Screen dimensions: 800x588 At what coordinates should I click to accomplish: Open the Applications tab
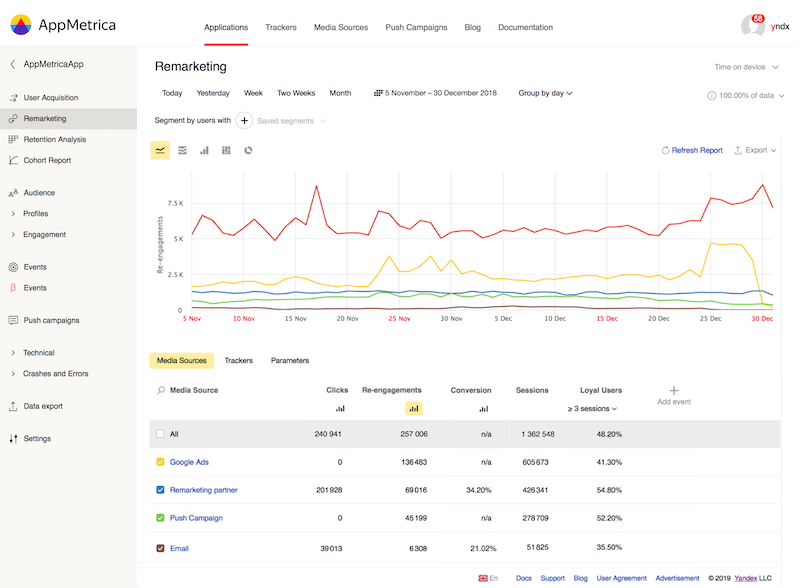tap(226, 27)
